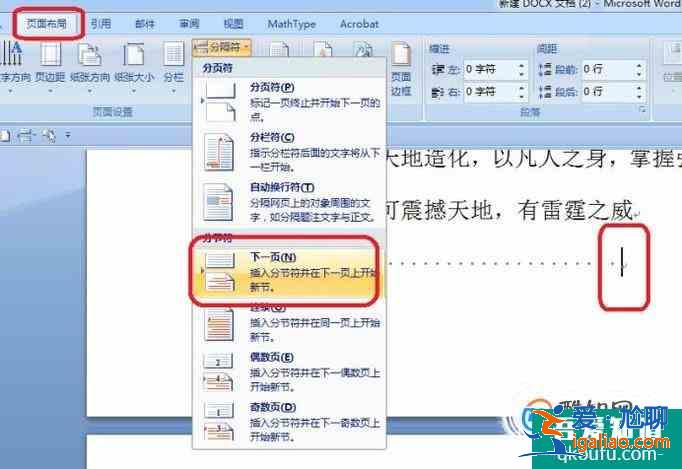The image size is (682, 469).
Task: Choose 自动换行符(T) text wrapping break
Action: pos(289,202)
